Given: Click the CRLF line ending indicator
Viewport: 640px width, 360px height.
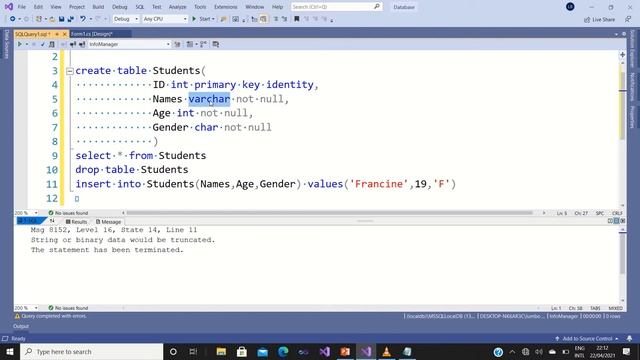Looking at the screenshot, I should [617, 213].
